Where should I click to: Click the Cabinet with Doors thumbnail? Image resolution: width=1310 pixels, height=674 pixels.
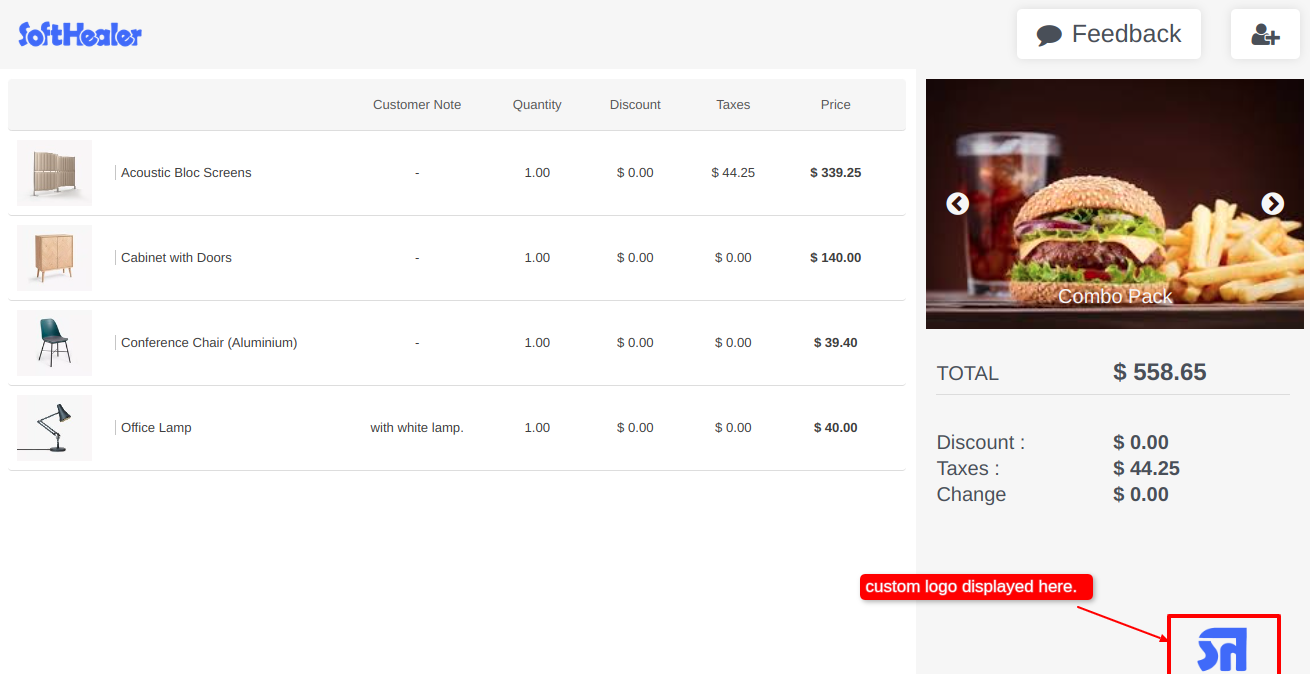pos(54,258)
